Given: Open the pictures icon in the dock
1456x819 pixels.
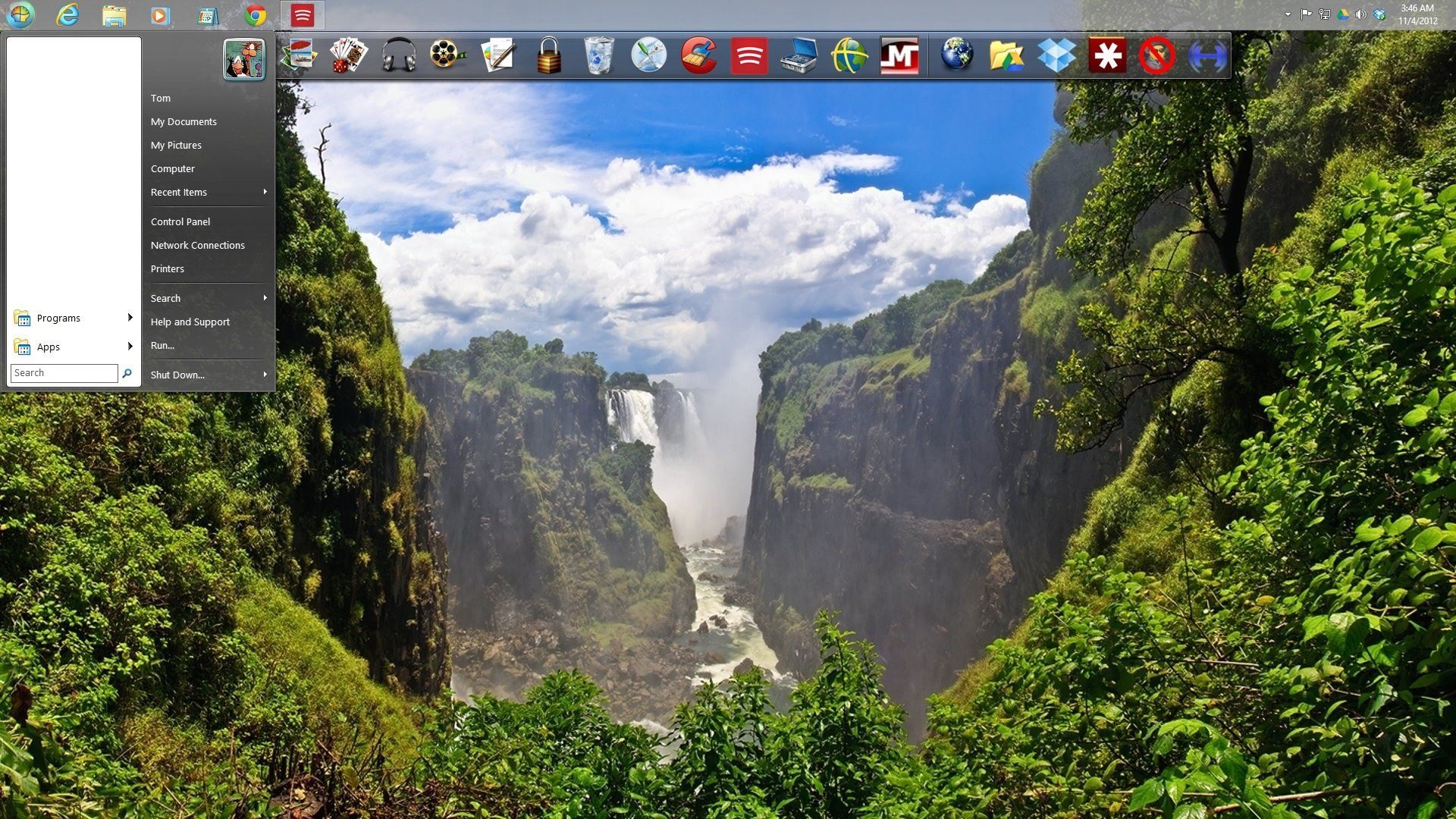Looking at the screenshot, I should tap(299, 55).
